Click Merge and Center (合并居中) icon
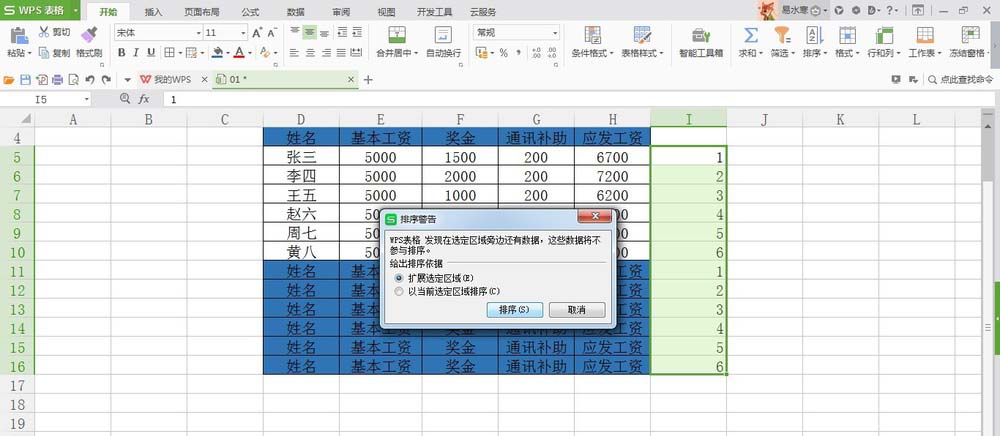Screen dimensions: 1000x436 tap(397, 35)
